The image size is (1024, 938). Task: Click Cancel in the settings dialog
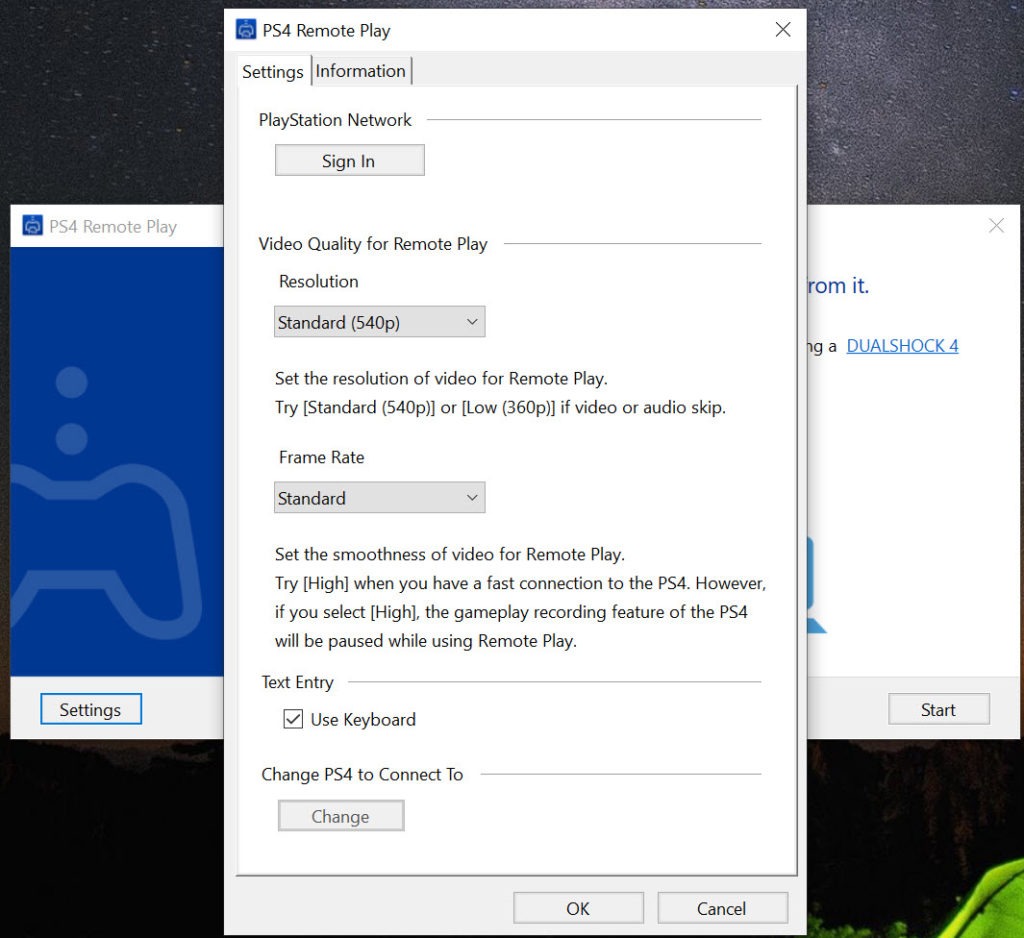coord(722,909)
